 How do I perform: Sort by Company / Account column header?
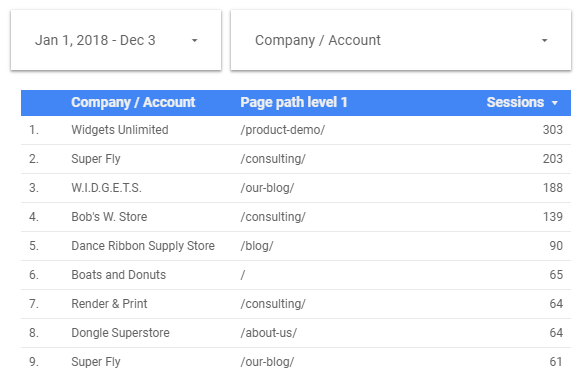click(133, 102)
